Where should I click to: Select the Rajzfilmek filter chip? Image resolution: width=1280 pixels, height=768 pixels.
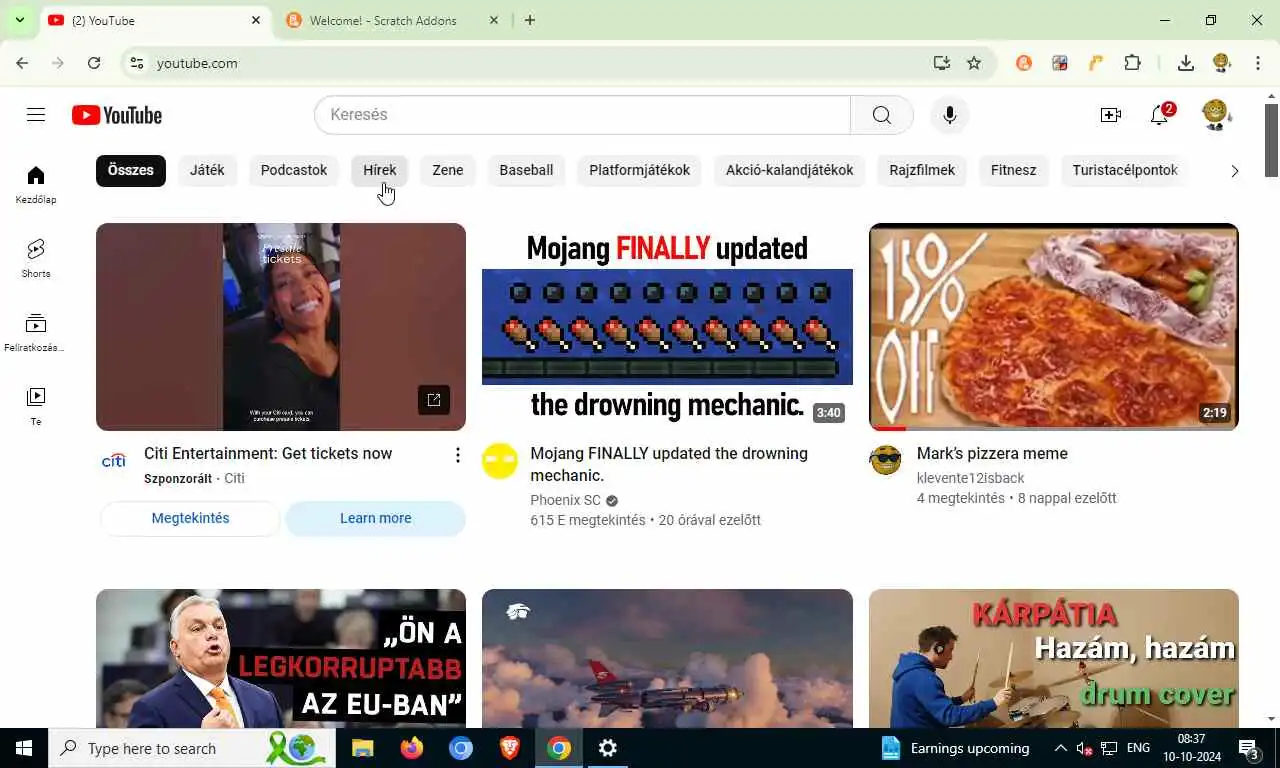pos(922,170)
